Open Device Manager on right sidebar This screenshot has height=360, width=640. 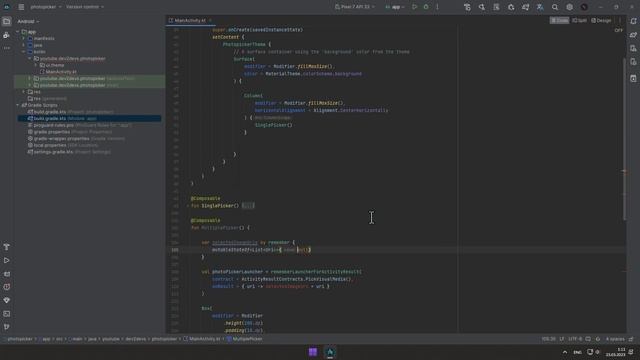click(x=633, y=49)
